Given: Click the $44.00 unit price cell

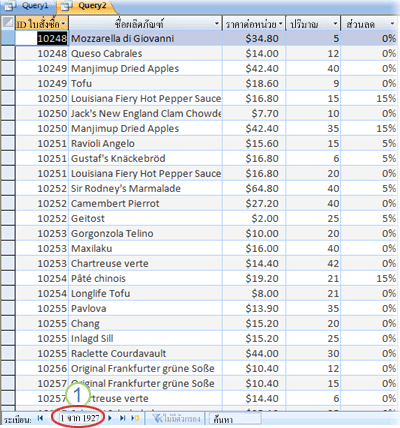Looking at the screenshot, I should (254, 353).
